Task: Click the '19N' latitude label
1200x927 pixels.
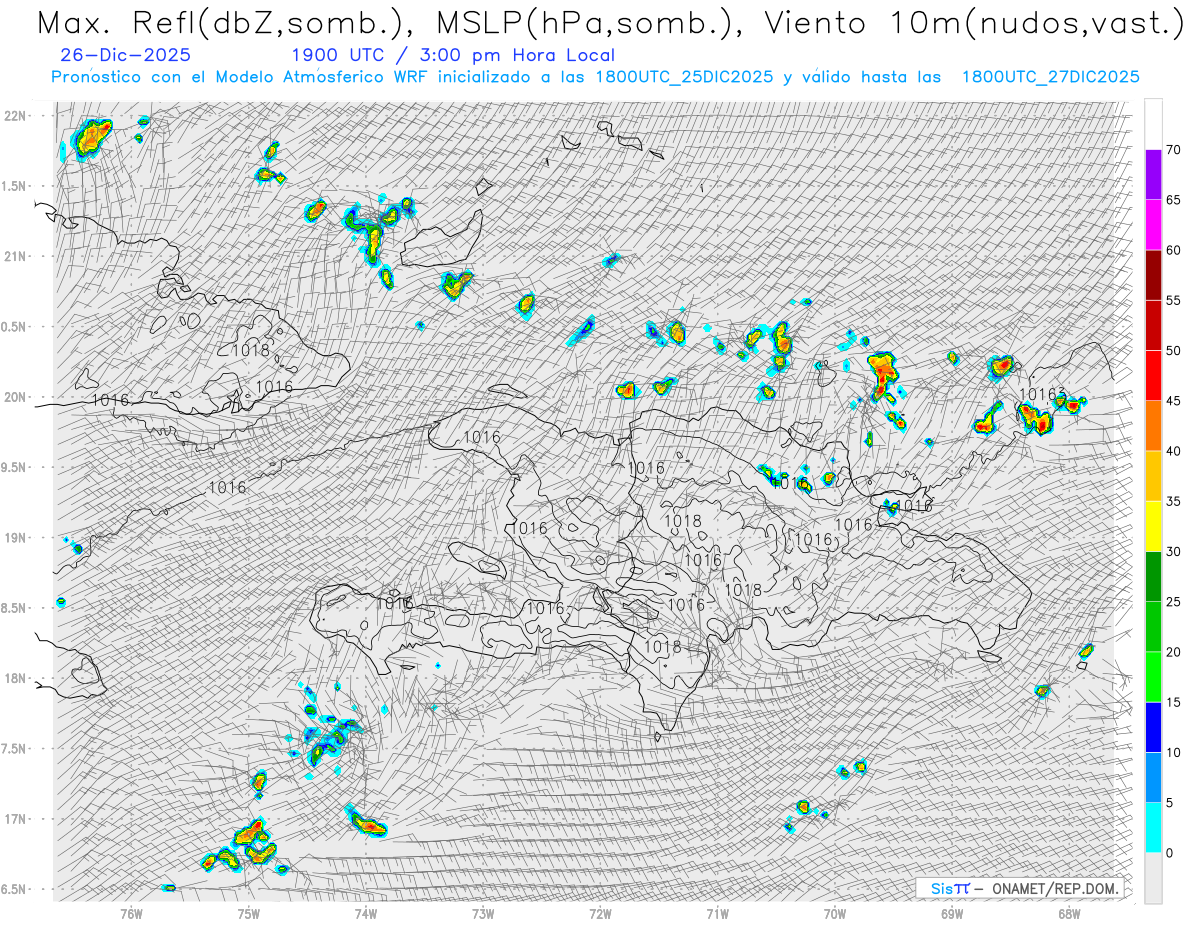Action: pos(15,537)
